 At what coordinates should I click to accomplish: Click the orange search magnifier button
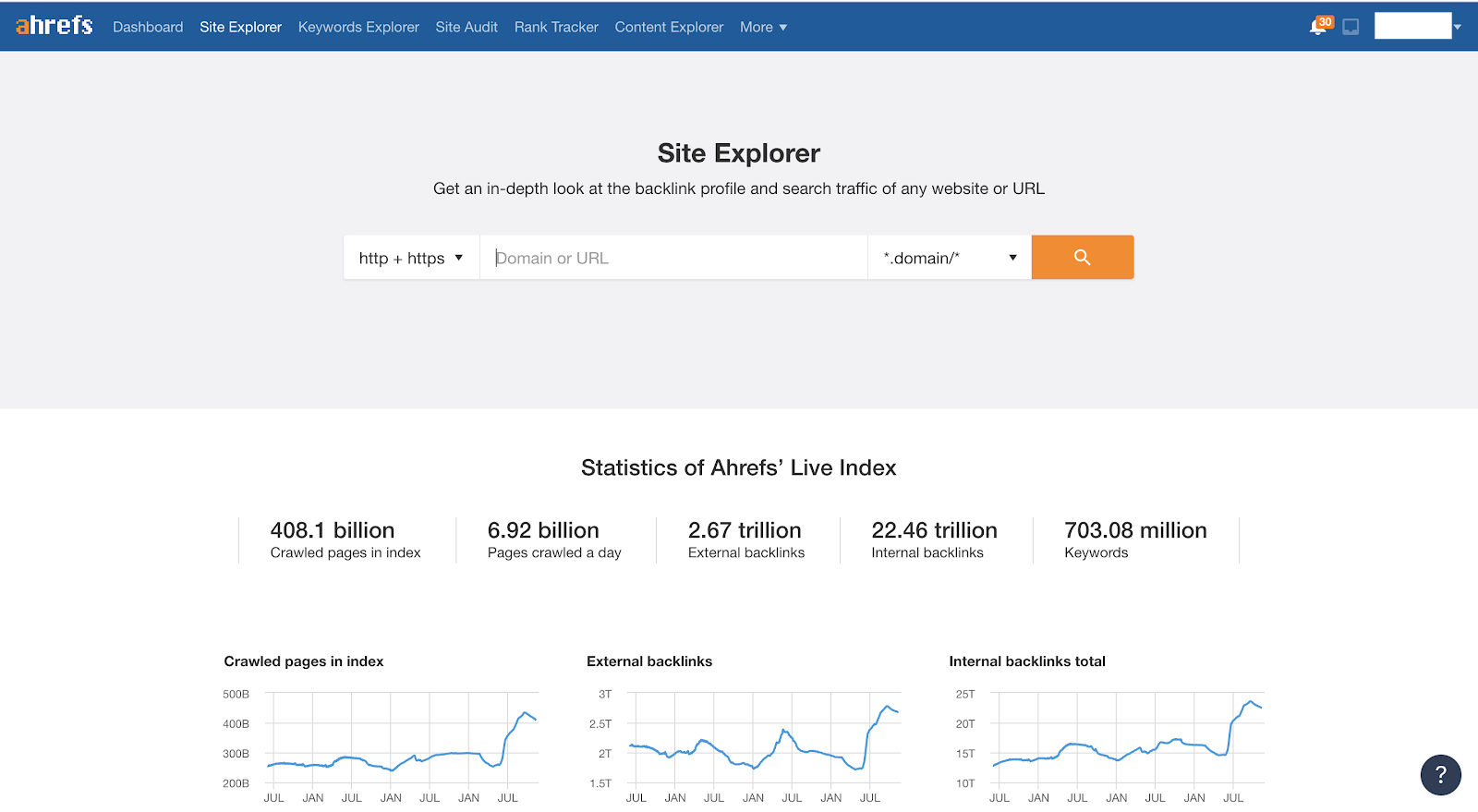point(1082,258)
